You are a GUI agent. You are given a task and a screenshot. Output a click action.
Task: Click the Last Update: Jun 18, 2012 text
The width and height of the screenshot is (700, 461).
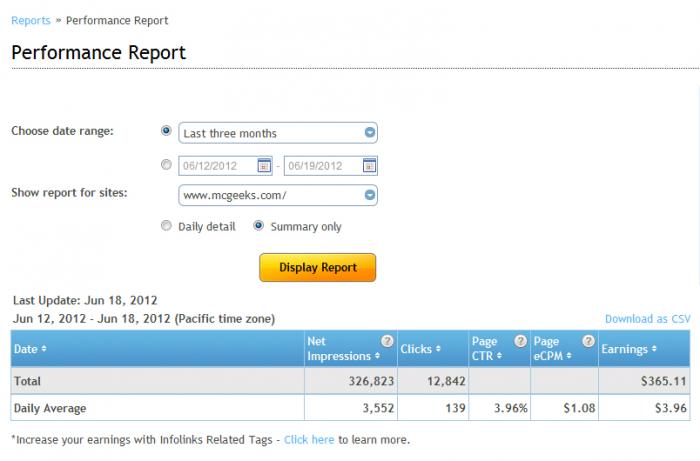coord(85,300)
